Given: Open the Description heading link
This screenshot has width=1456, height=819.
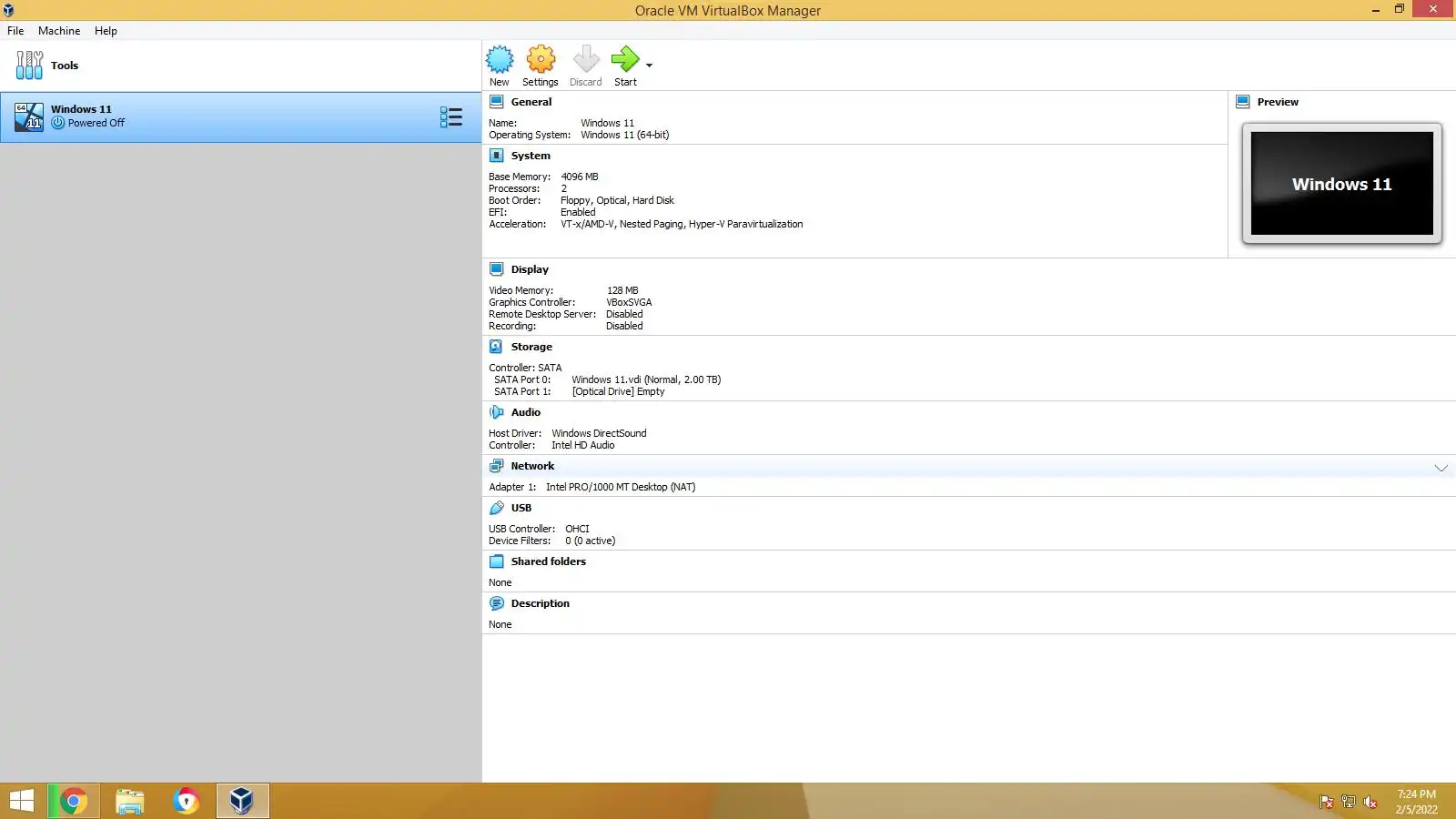Looking at the screenshot, I should click(541, 603).
